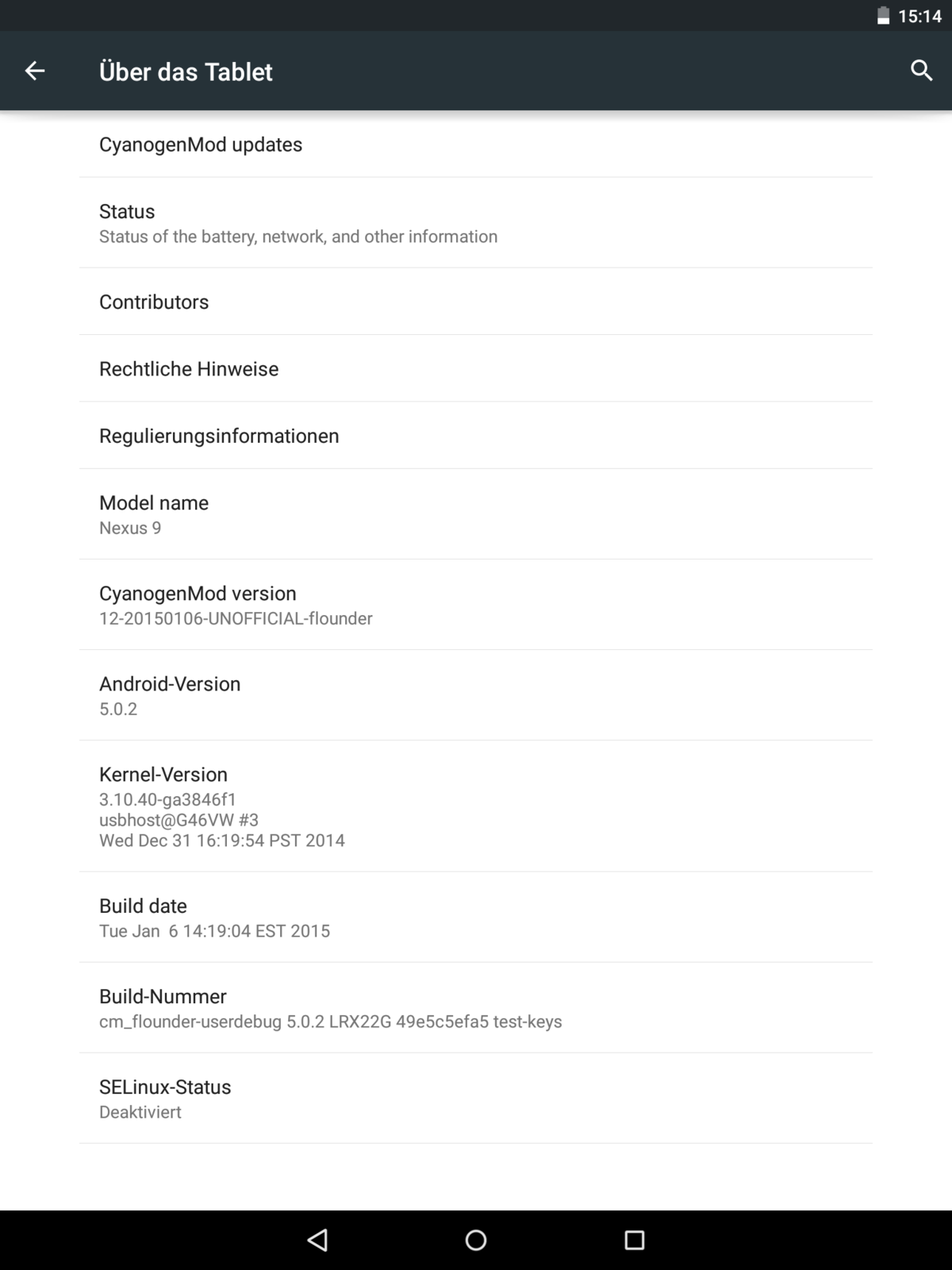Tap the Model name Nexus 9 entry
Image resolution: width=952 pixels, height=1270 pixels.
[x=476, y=514]
